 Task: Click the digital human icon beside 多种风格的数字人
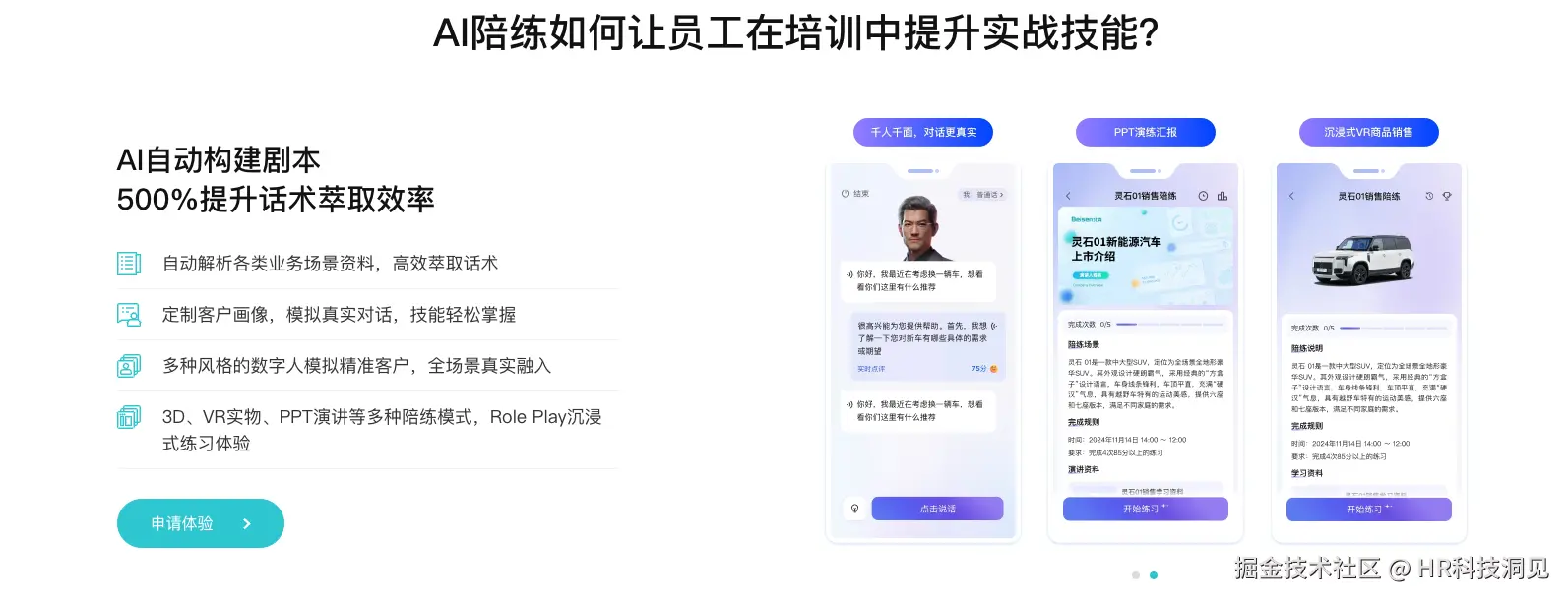[129, 366]
